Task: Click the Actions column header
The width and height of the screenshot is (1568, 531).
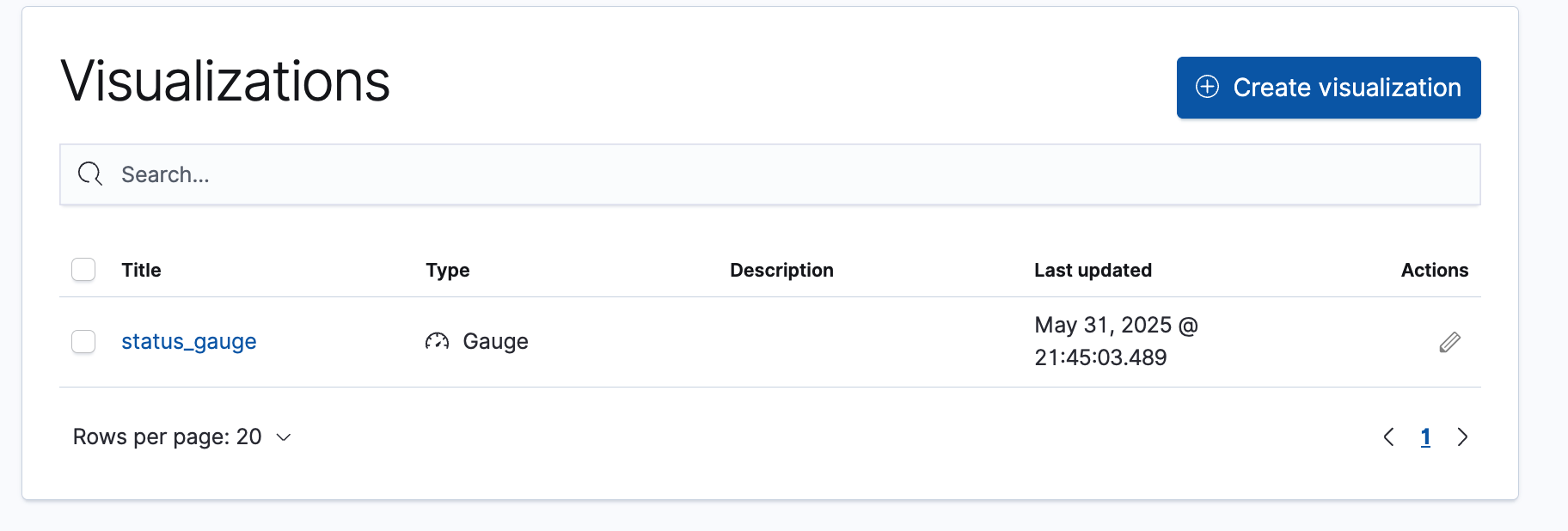Action: coord(1434,270)
